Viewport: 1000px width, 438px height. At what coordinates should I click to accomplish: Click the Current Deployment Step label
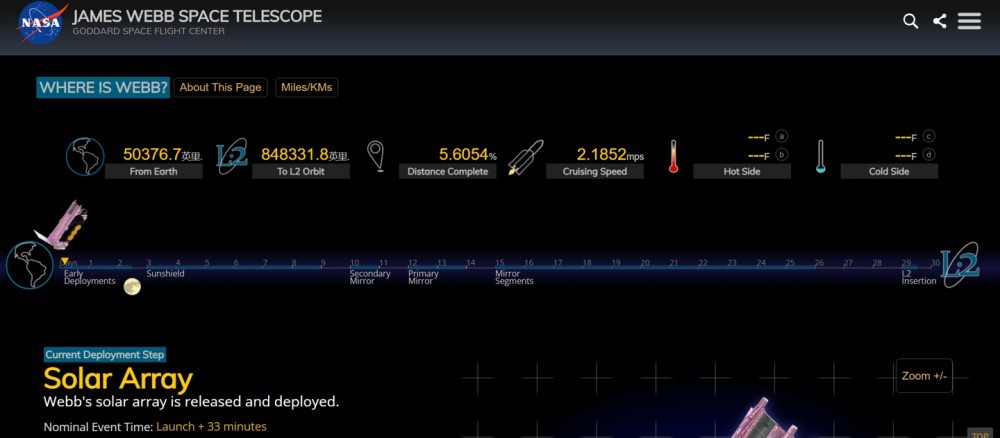[x=105, y=355]
